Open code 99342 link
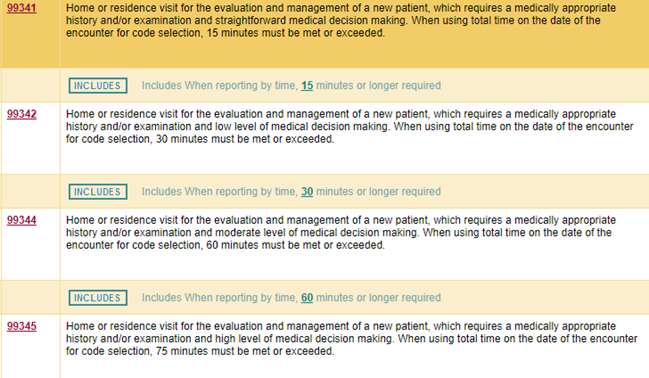This screenshot has width=649, height=378. coord(22,114)
